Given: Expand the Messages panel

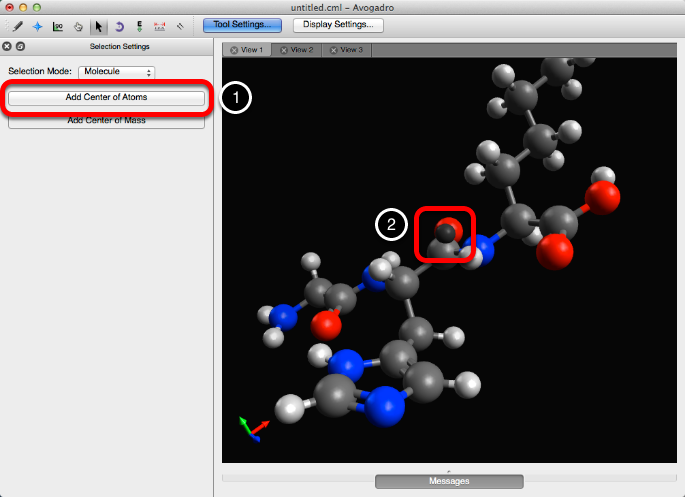Looking at the screenshot, I should (x=449, y=481).
